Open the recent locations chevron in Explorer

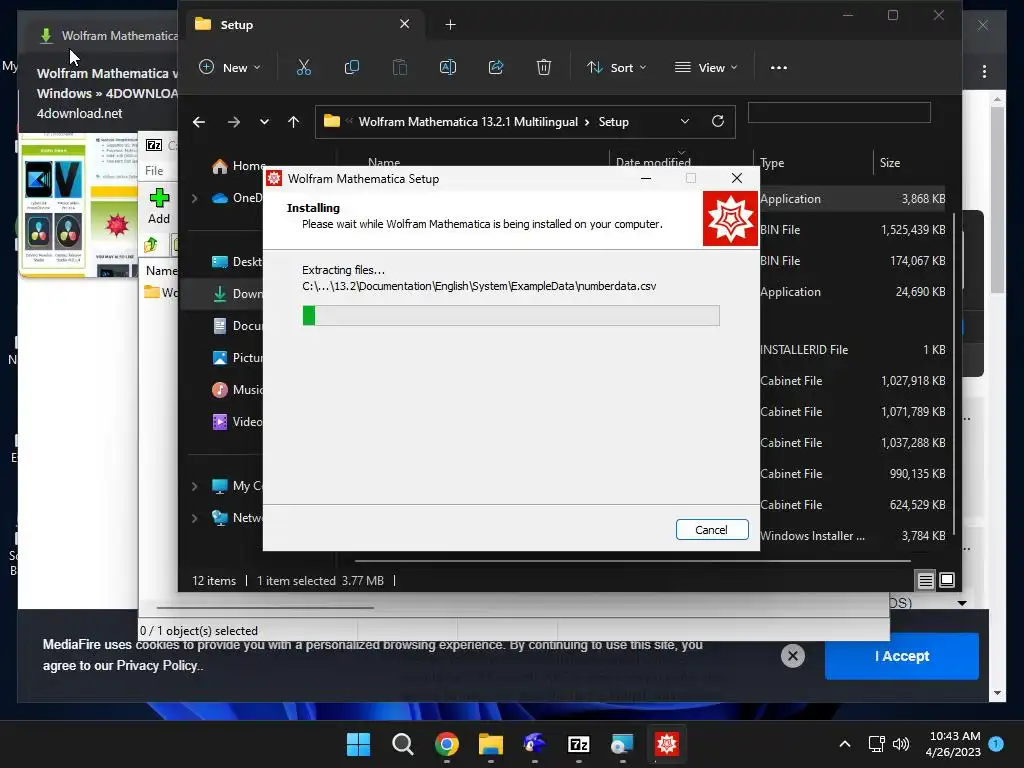pyautogui.click(x=264, y=122)
